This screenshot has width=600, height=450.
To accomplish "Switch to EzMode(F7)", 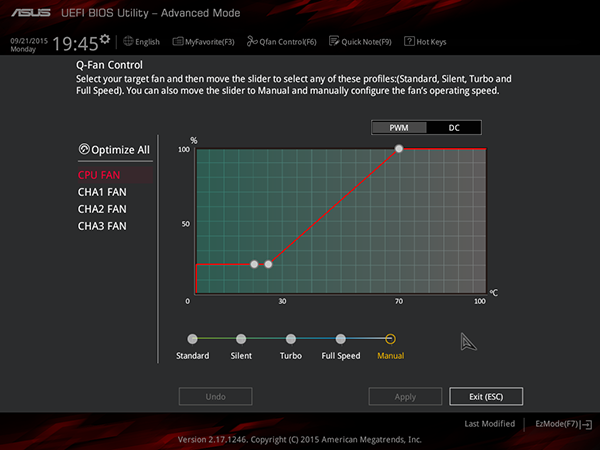I will tap(563, 424).
